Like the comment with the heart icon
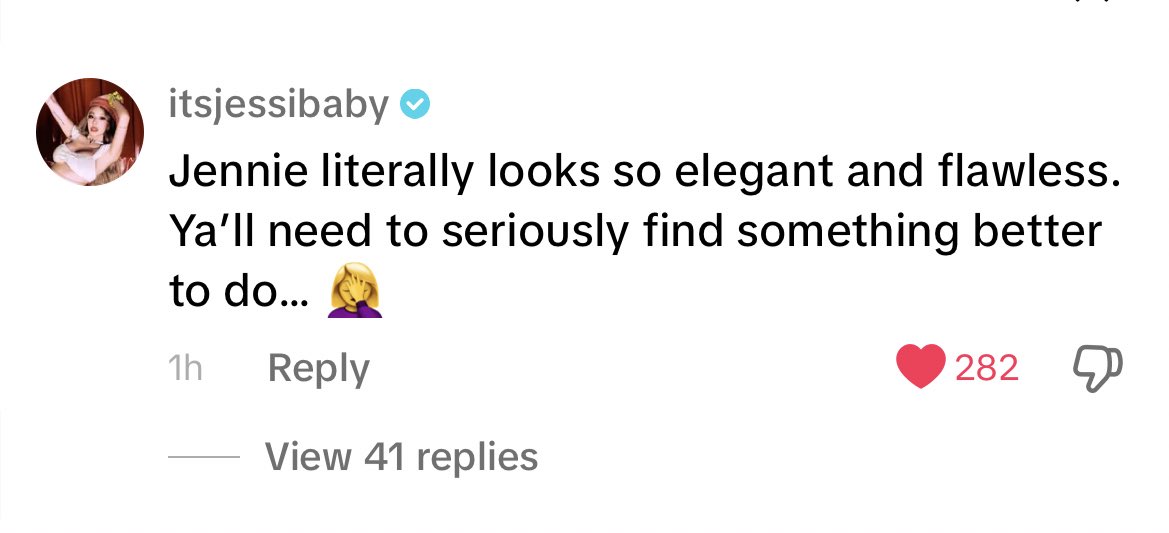1169x533 pixels. [920, 369]
